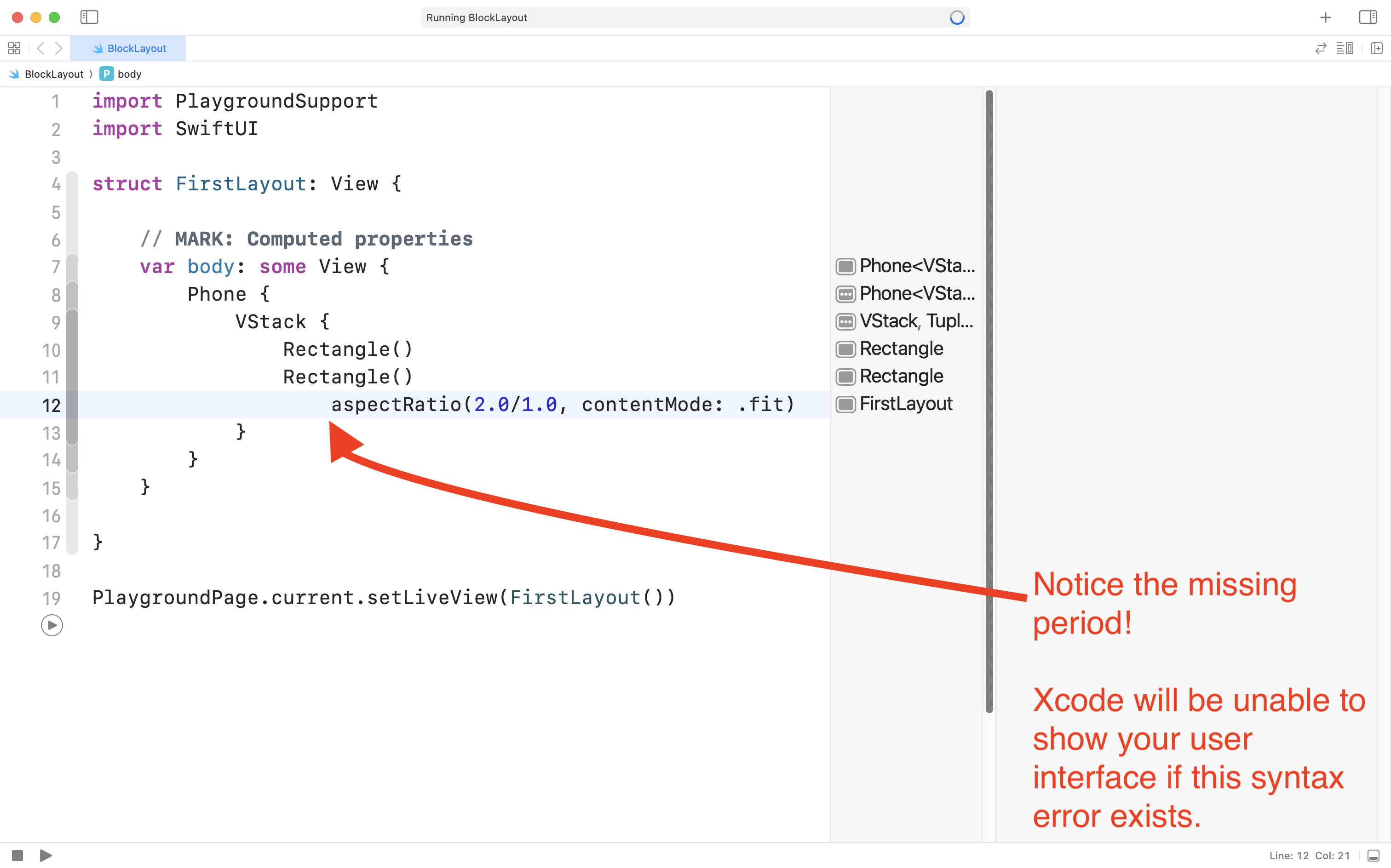Image resolution: width=1391 pixels, height=868 pixels.
Task: Toggle the debug area at bottom right
Action: [x=1373, y=856]
